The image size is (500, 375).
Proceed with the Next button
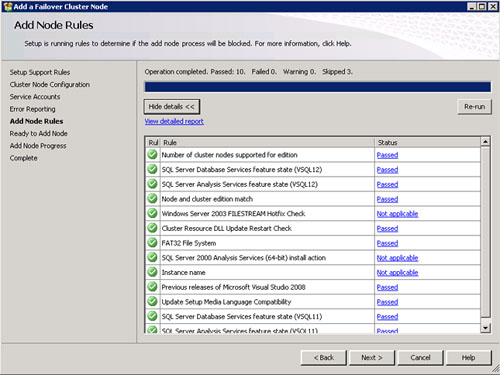(x=372, y=358)
